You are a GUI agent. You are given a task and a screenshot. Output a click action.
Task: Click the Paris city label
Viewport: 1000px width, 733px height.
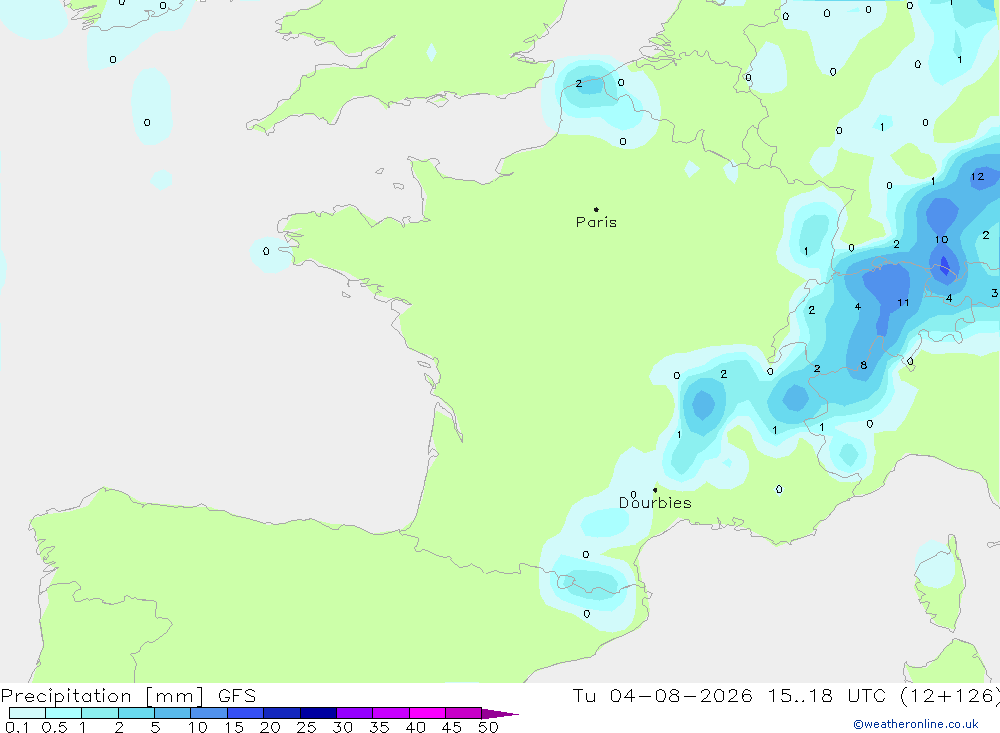[x=596, y=222]
